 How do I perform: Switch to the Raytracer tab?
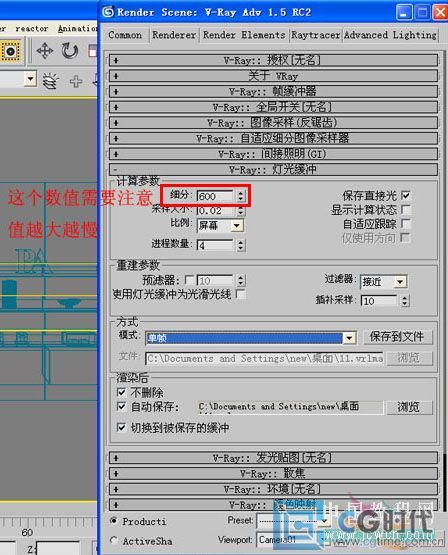315,35
